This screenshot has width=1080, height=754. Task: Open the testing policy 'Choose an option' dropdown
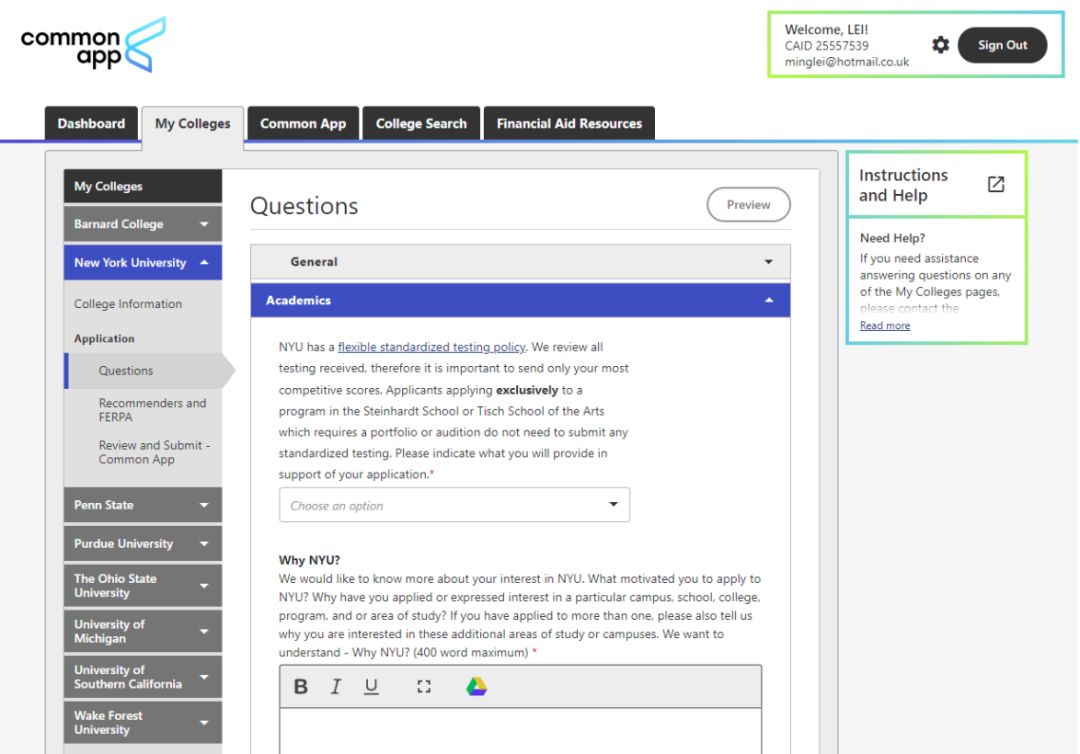point(455,505)
